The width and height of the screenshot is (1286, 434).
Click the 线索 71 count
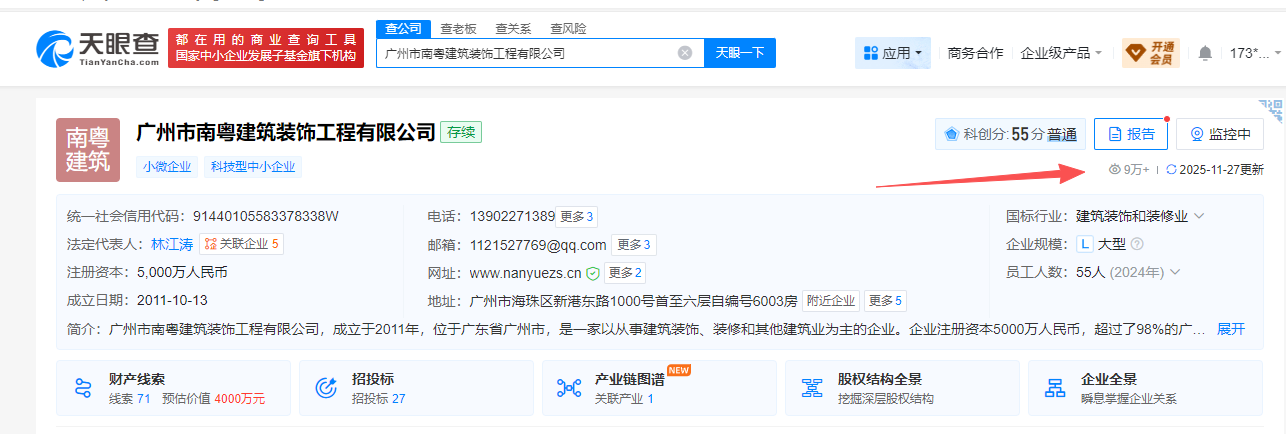[x=129, y=399]
